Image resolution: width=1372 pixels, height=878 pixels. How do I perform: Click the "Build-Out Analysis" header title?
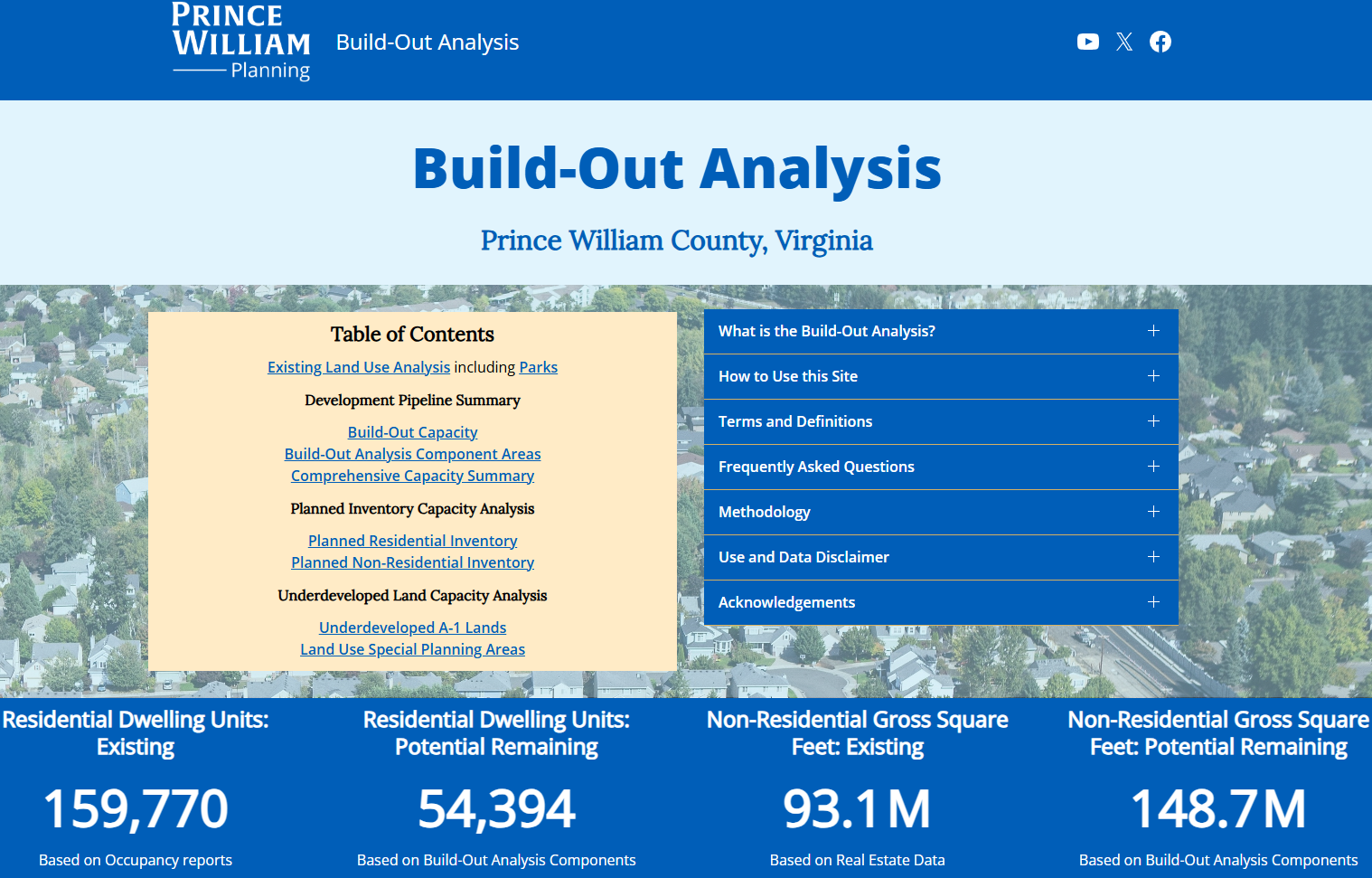[x=427, y=42]
